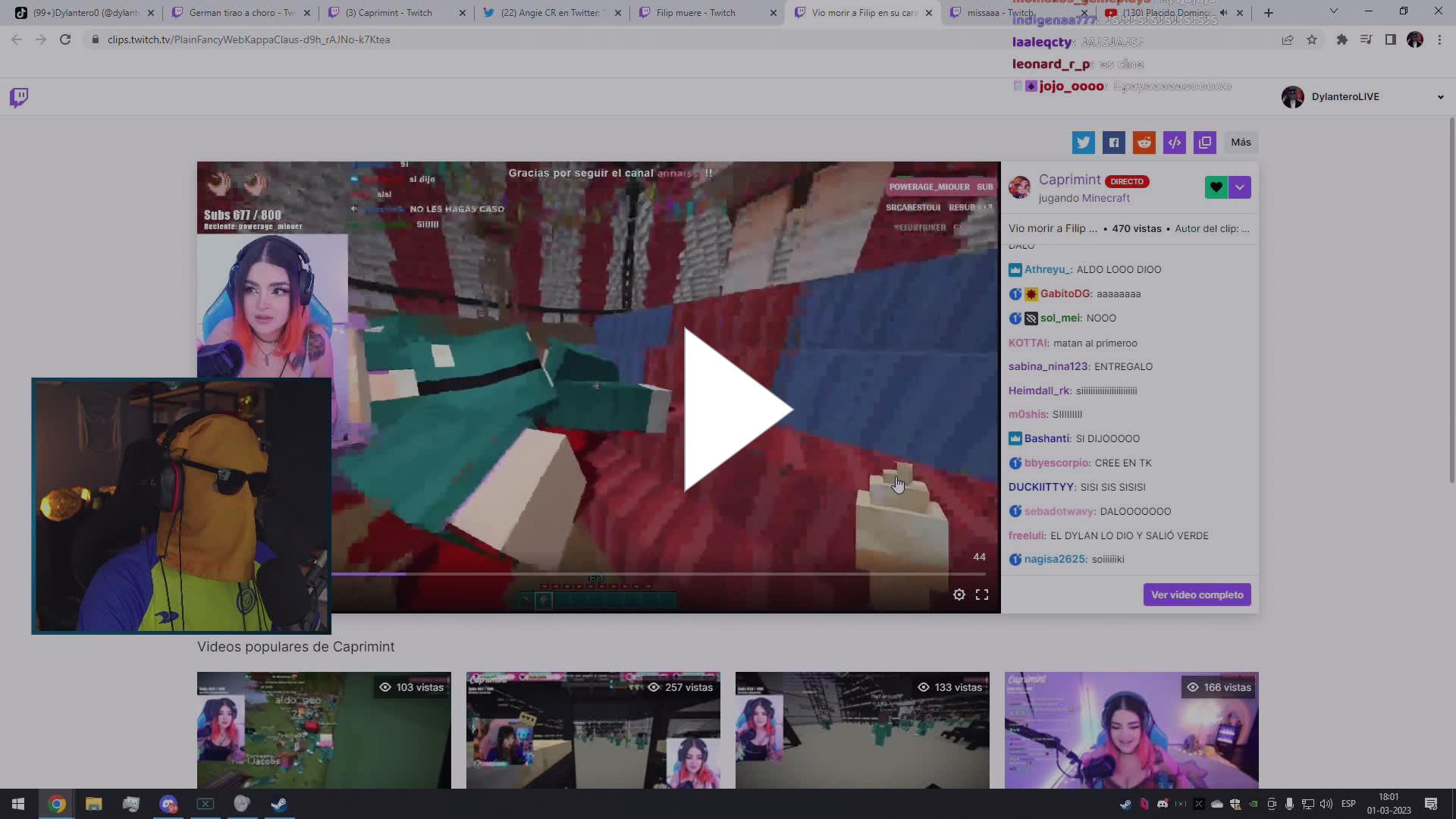Share the clip to Facebook
The width and height of the screenshot is (1456, 819).
1114,142
